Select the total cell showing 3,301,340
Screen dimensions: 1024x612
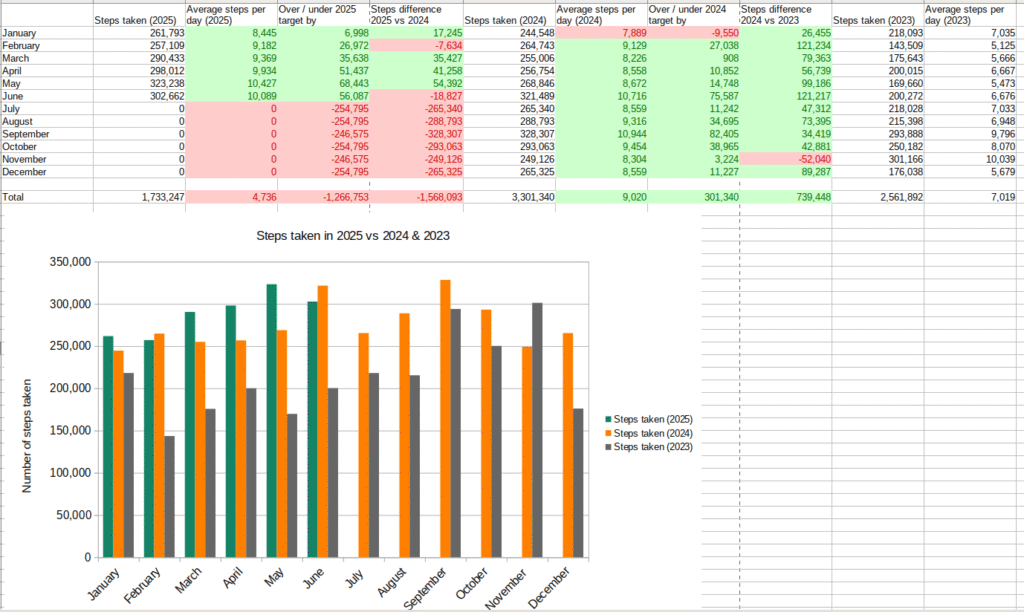[x=509, y=197]
